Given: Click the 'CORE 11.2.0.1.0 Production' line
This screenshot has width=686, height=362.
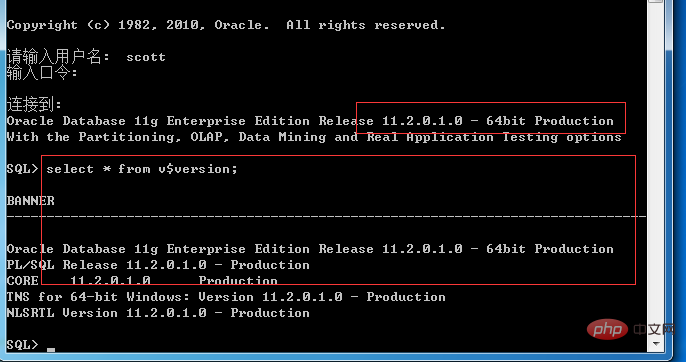Looking at the screenshot, I should (x=142, y=281).
